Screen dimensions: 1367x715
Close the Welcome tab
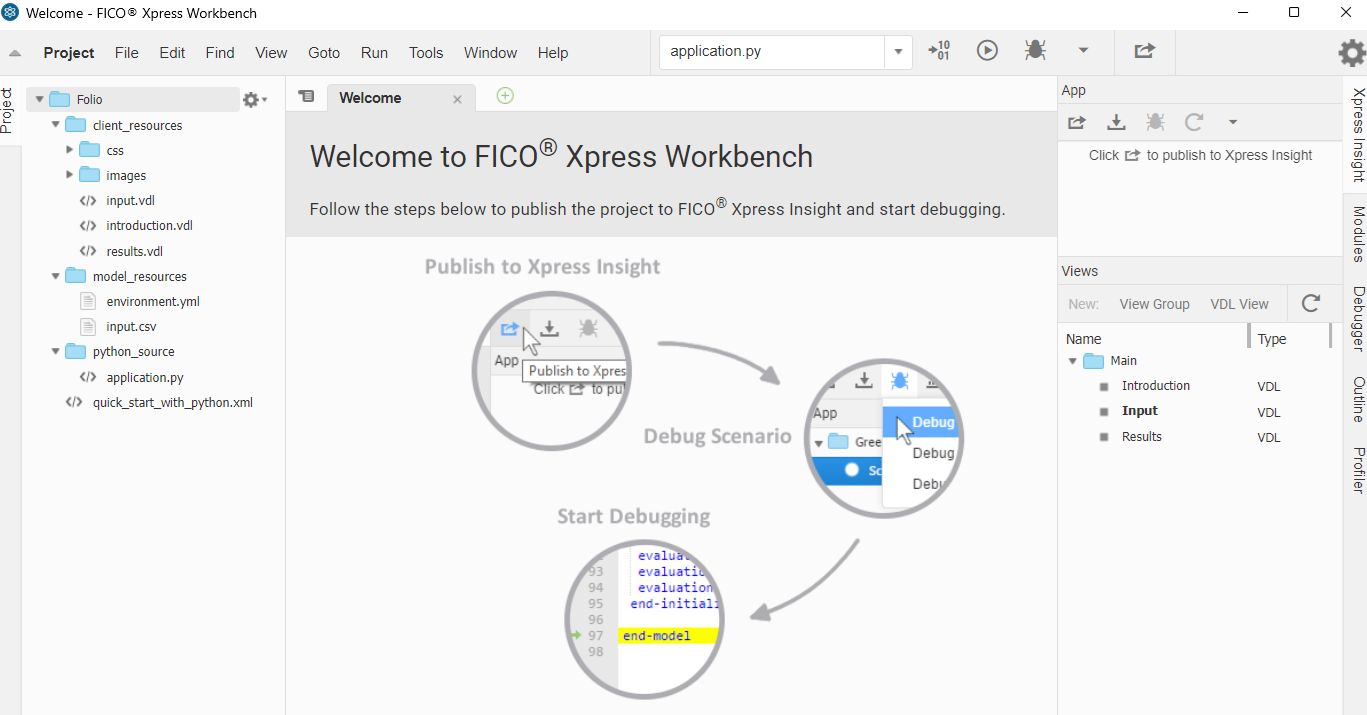(x=457, y=99)
